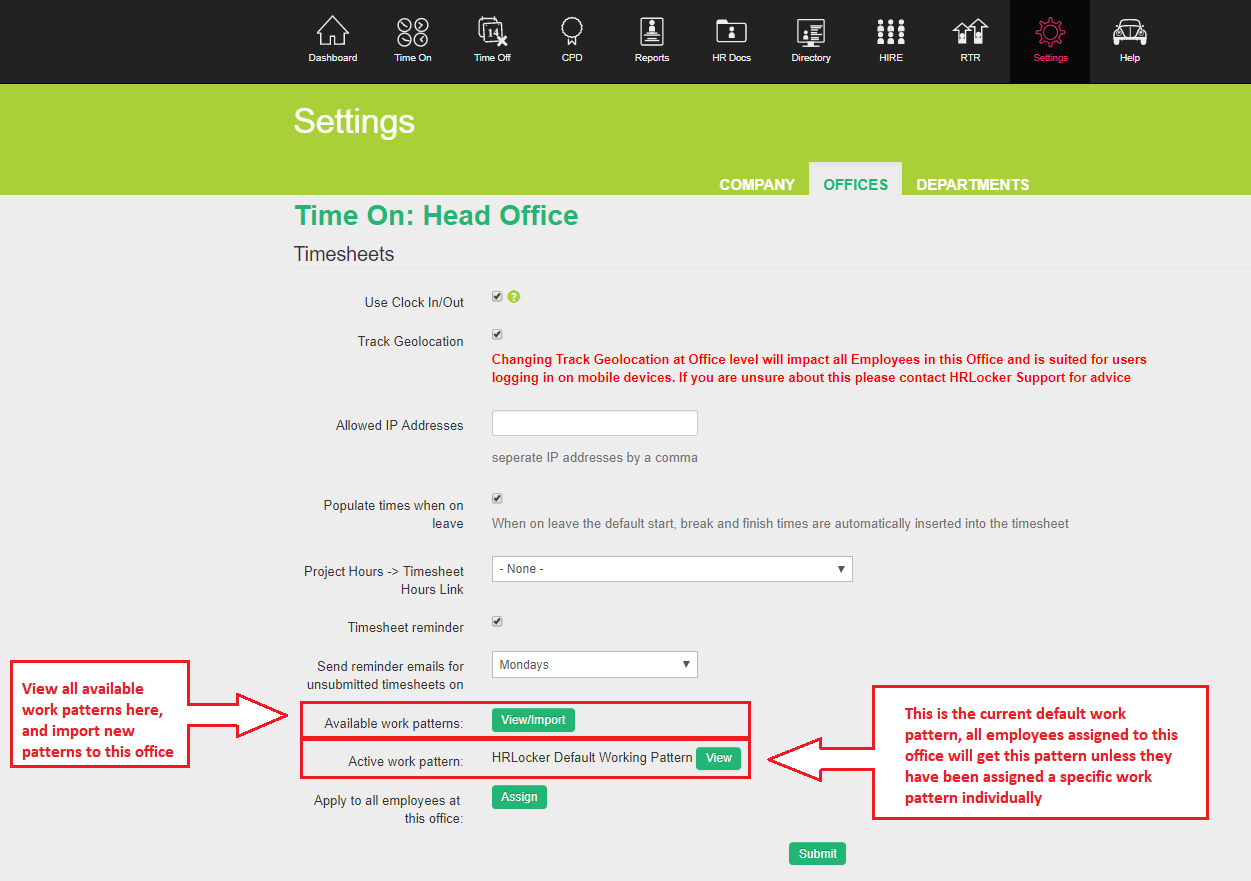Open the Time On clock icon
Screen dimensions: 1251x881
tap(412, 33)
